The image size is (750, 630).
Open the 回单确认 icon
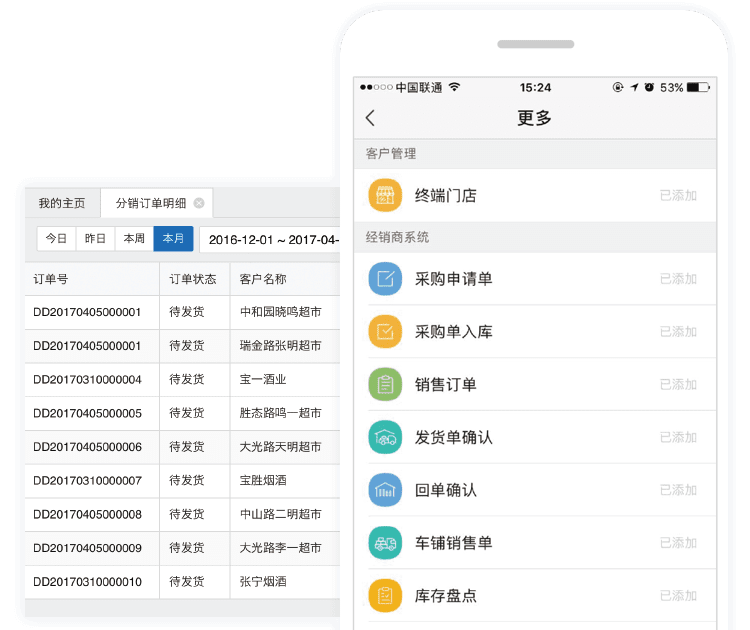pos(385,491)
